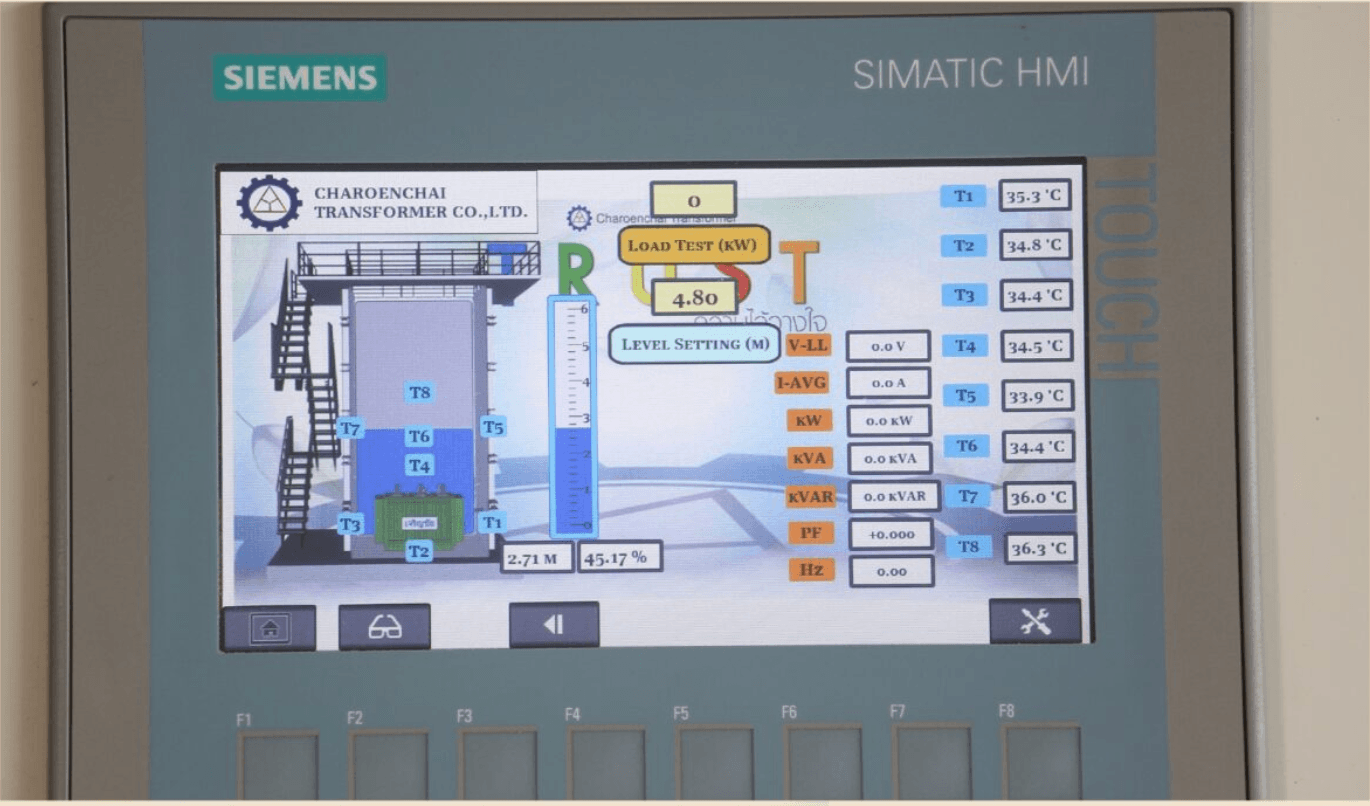Click the water level gauge bar

tap(572, 416)
